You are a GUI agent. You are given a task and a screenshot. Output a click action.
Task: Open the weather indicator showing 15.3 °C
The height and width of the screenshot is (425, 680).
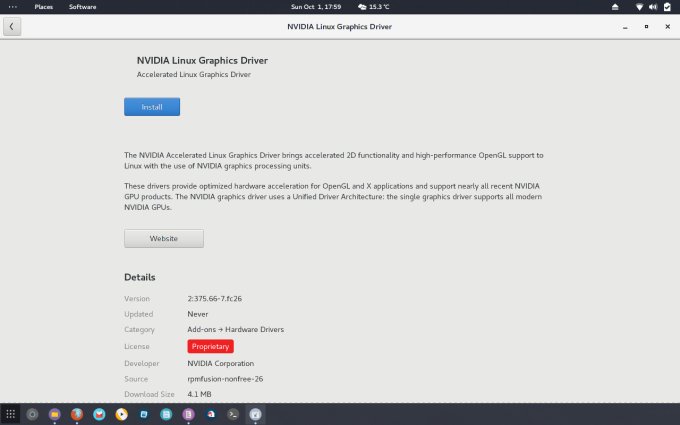click(373, 7)
